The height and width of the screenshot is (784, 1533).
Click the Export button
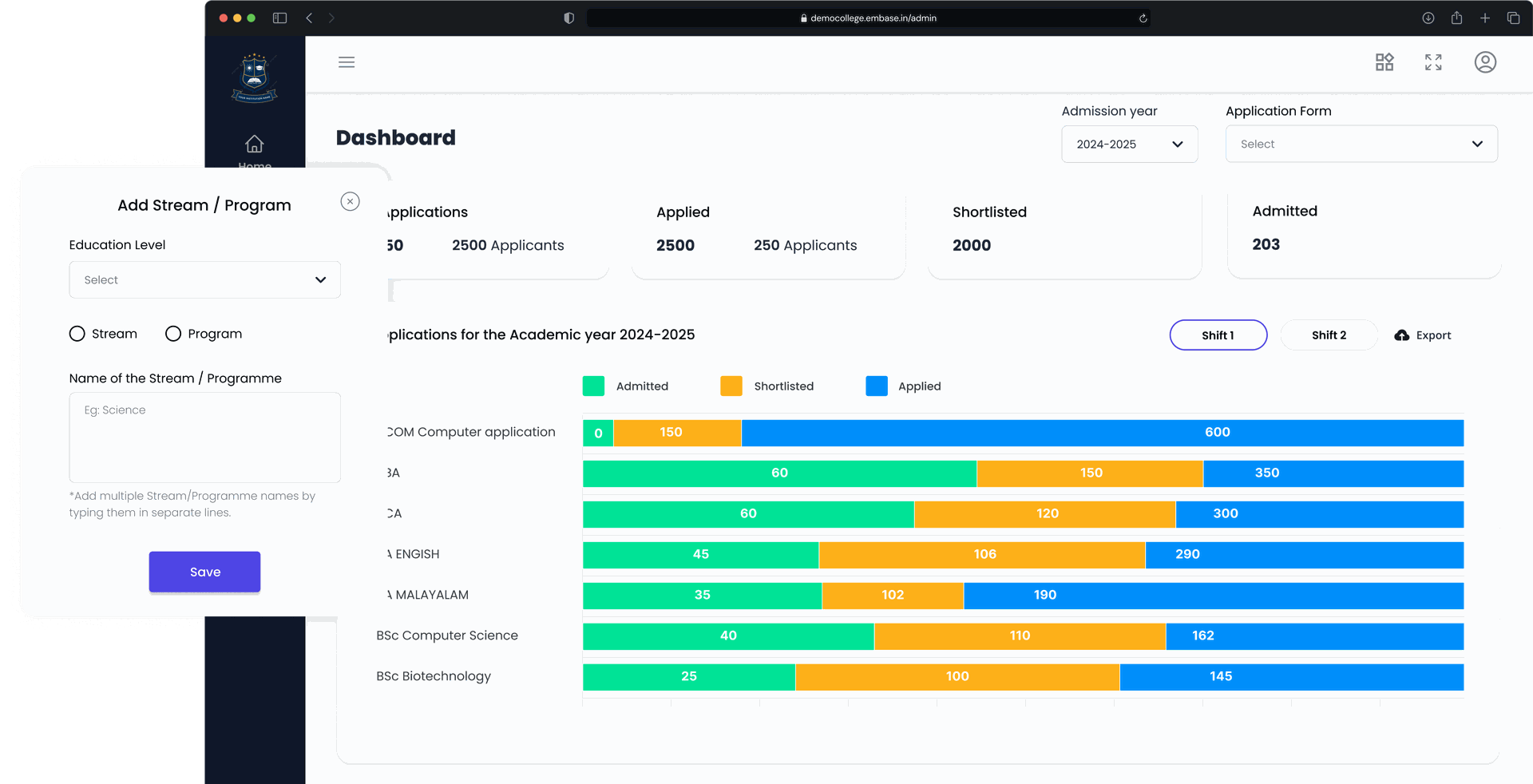pos(1423,335)
